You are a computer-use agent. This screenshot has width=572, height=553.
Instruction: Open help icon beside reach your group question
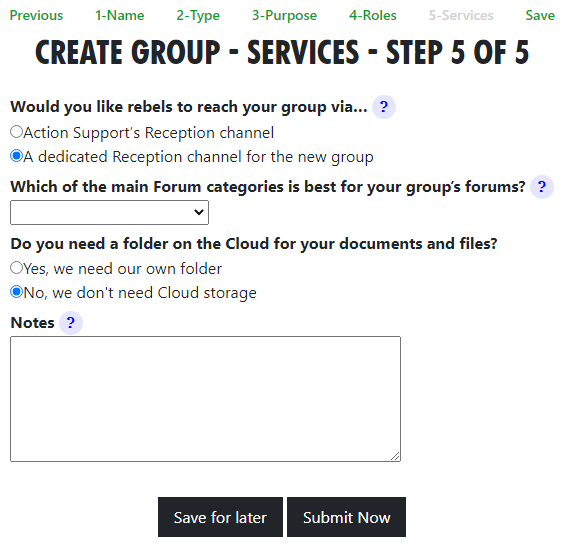pyautogui.click(x=383, y=107)
